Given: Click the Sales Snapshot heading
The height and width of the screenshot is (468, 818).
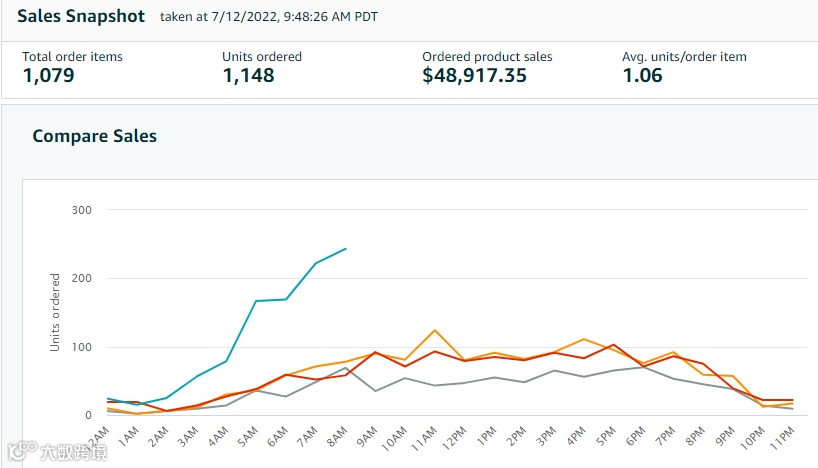Looking at the screenshot, I should (x=81, y=17).
